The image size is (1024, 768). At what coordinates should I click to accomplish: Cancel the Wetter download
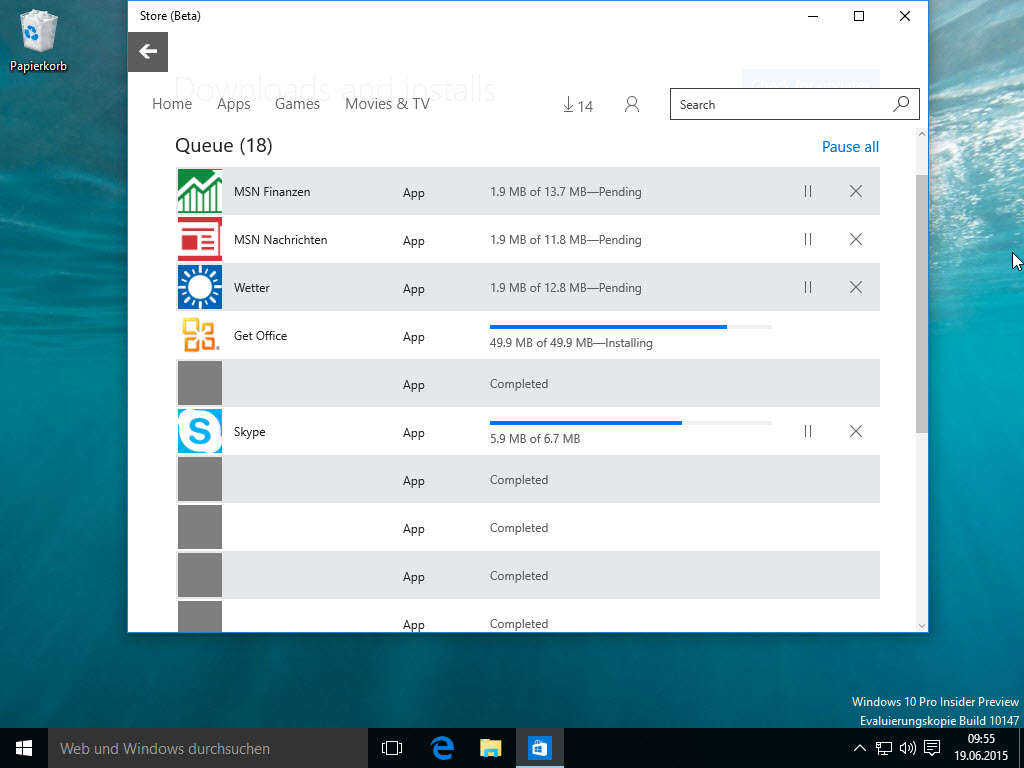pyautogui.click(x=856, y=287)
